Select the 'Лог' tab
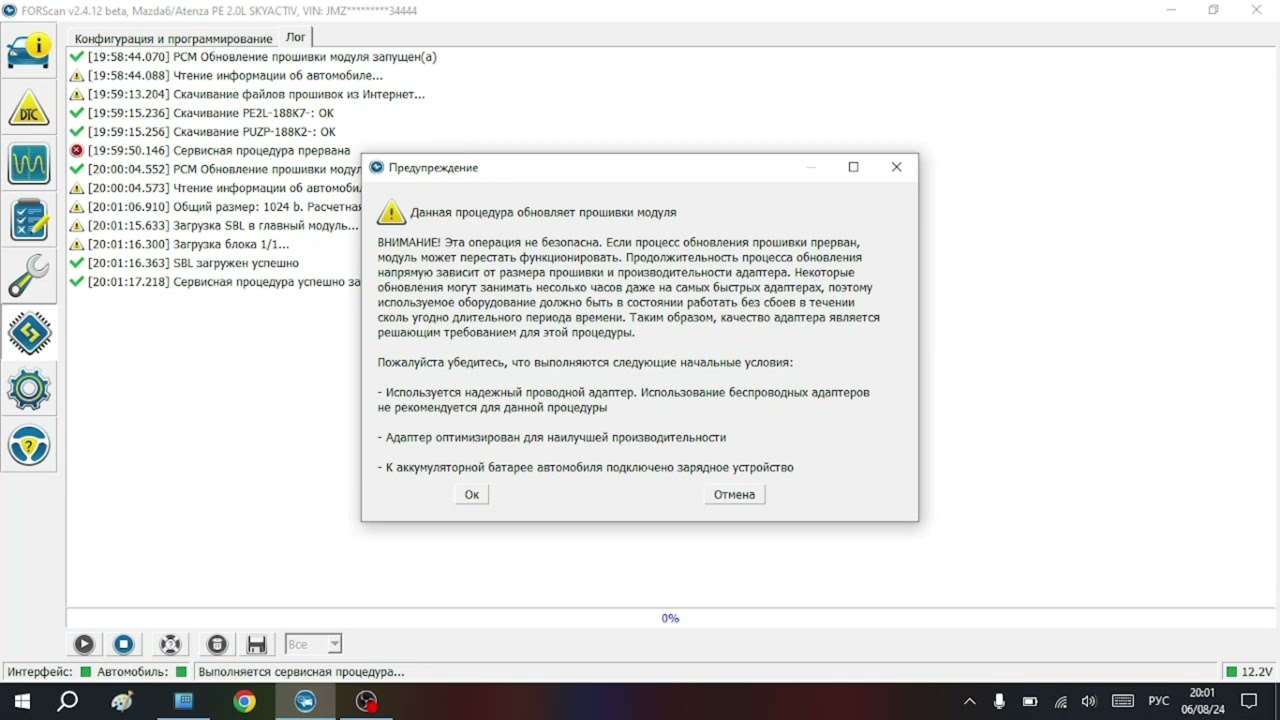 pyautogui.click(x=295, y=37)
